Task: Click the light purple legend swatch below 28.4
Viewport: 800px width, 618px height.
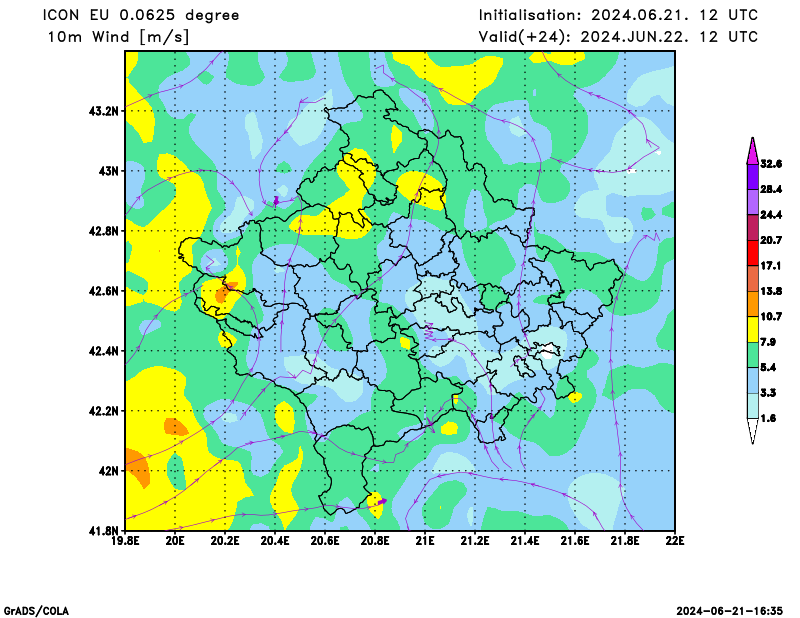Action: 753,203
